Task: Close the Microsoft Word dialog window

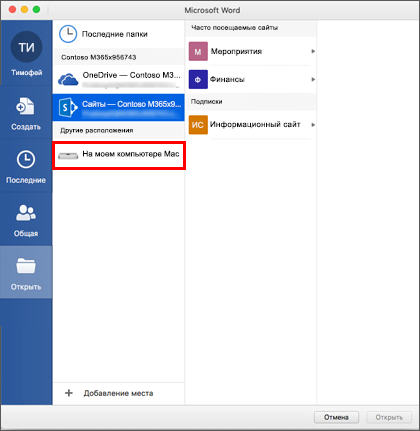Action: tap(12, 9)
